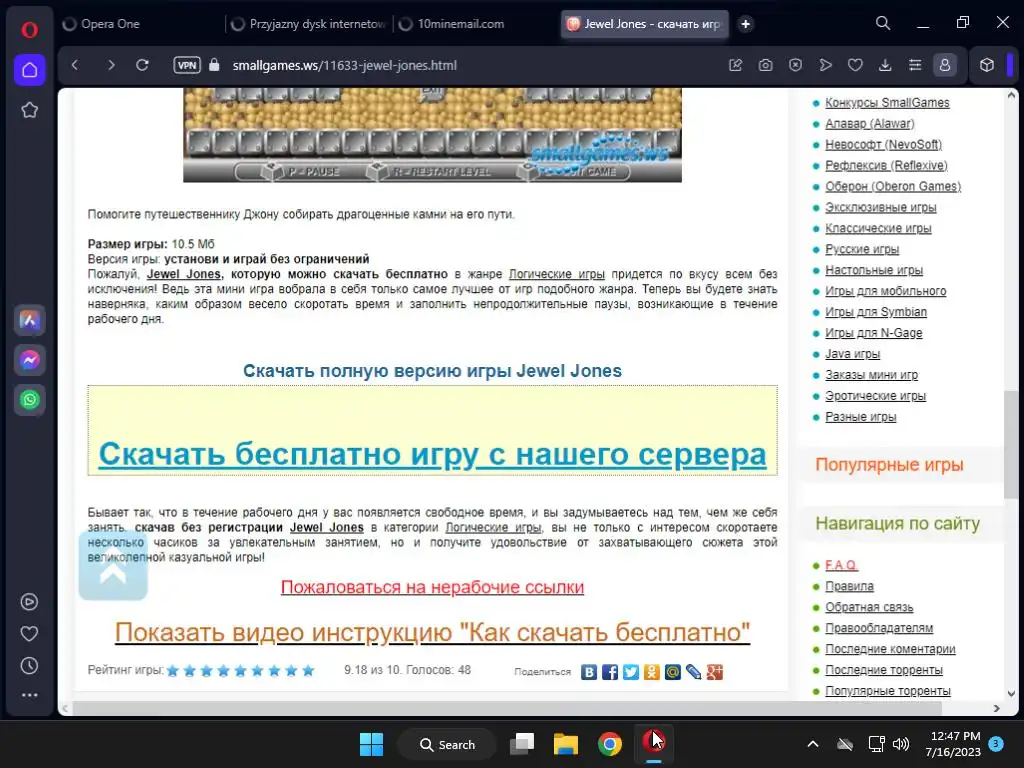Open File Explorer from the taskbar

(x=566, y=744)
